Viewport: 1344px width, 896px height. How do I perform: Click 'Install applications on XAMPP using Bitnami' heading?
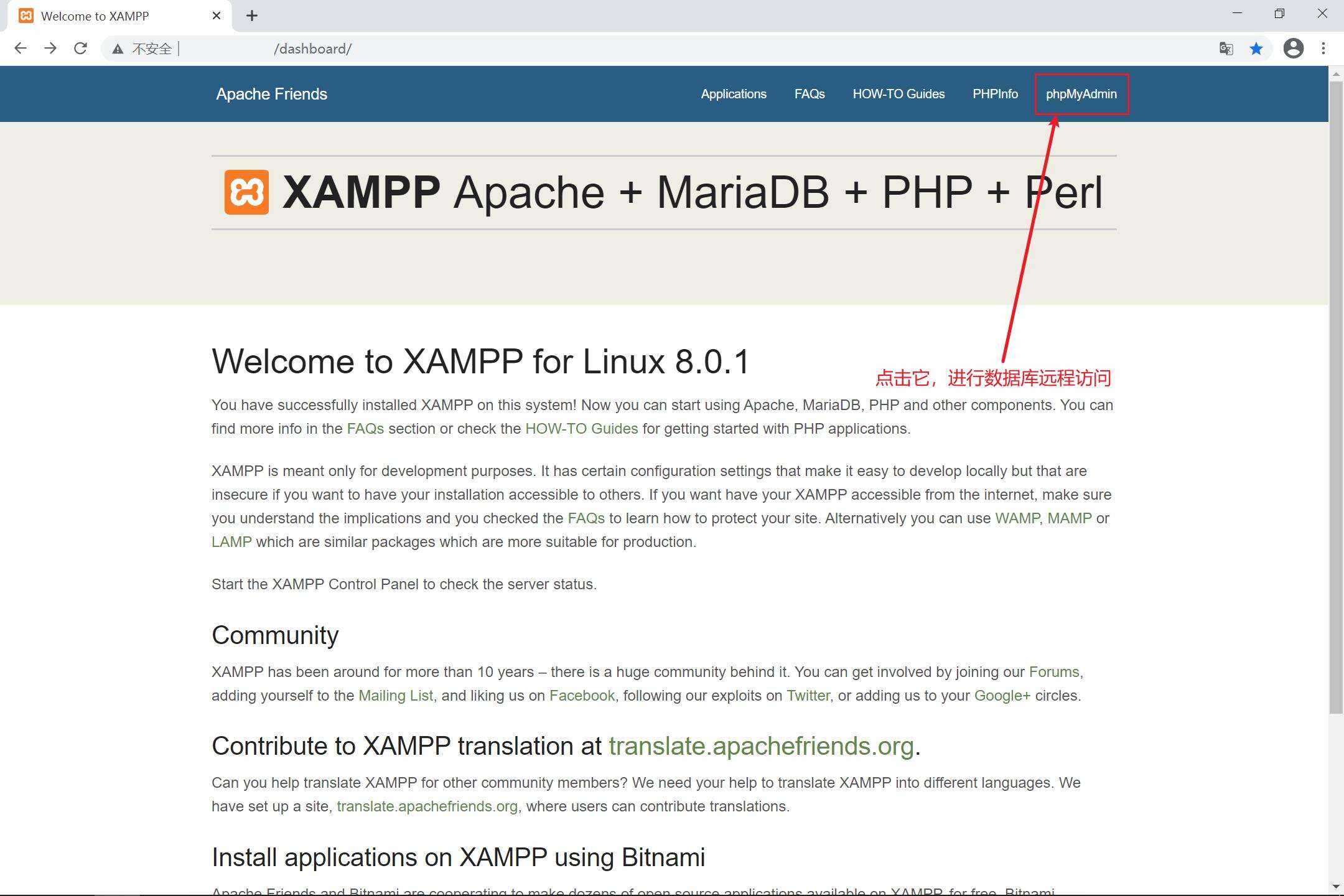458,857
